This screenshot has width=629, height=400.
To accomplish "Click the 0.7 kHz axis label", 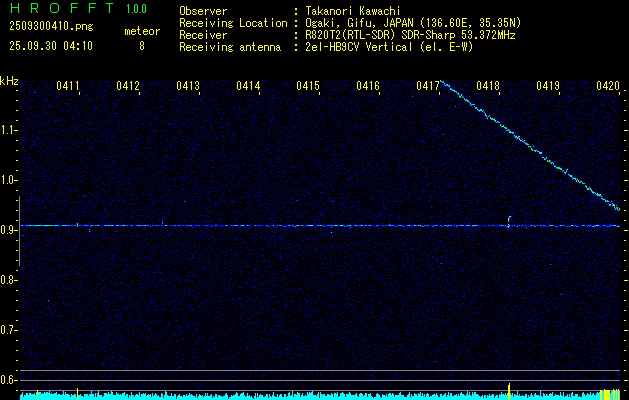I will 9,329.
